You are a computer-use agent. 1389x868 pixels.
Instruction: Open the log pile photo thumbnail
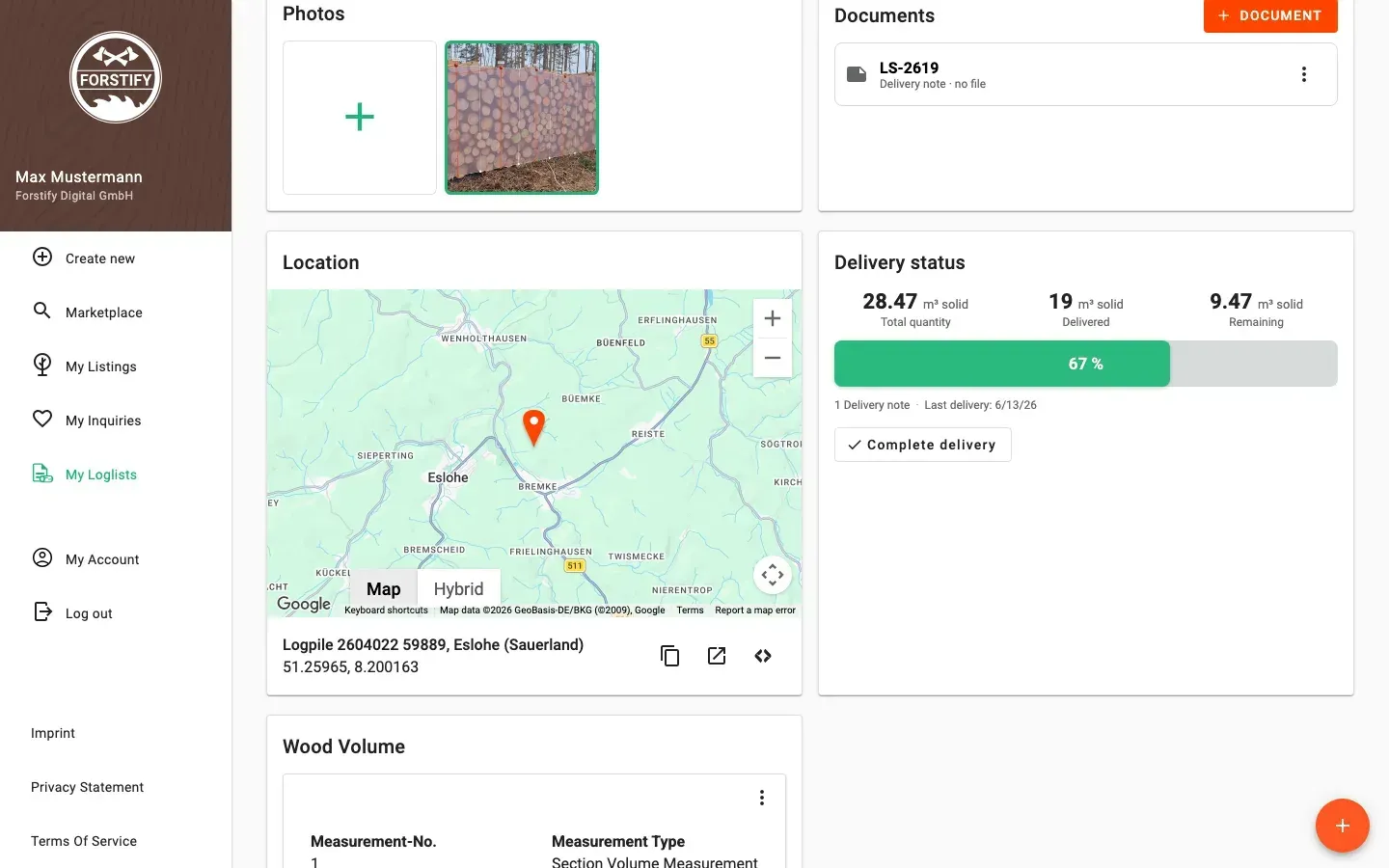point(522,118)
